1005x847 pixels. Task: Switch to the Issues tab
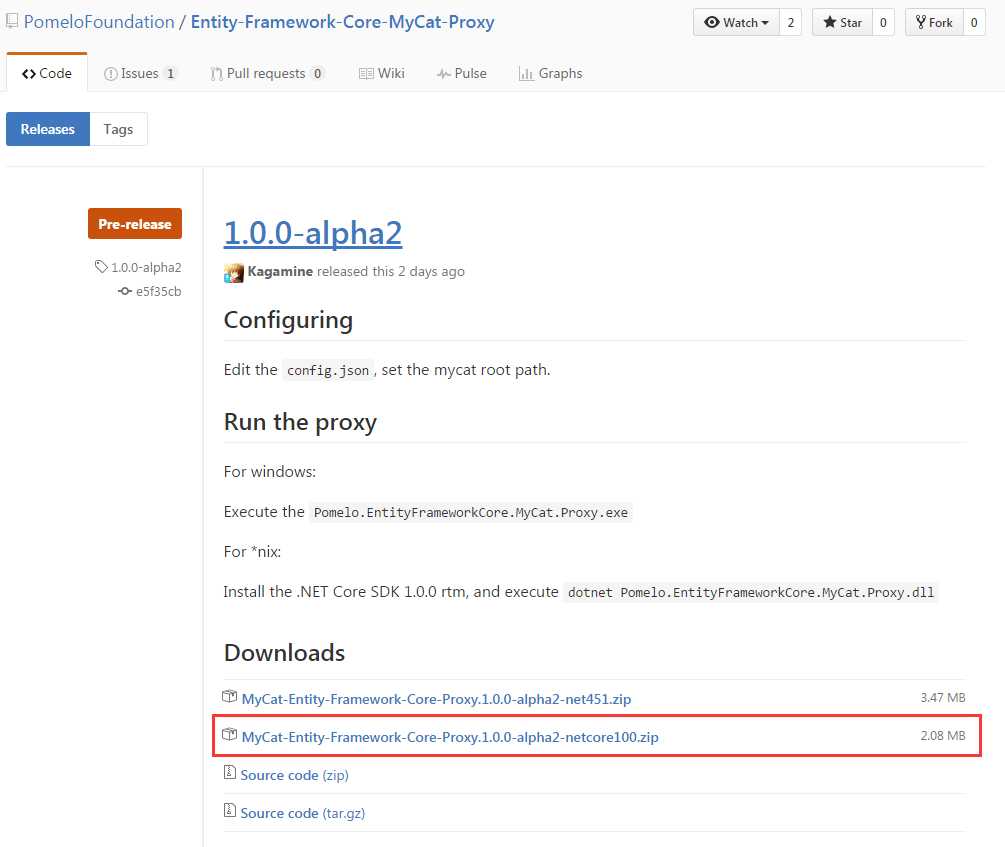point(140,73)
